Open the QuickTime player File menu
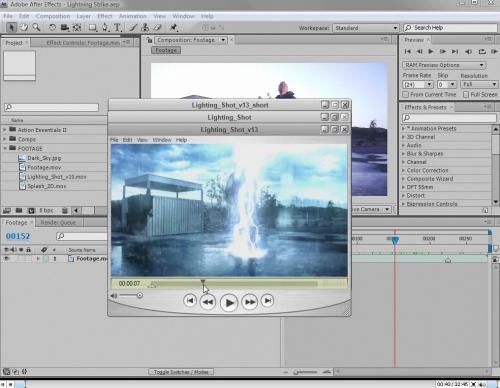500x388 pixels. coord(114,140)
